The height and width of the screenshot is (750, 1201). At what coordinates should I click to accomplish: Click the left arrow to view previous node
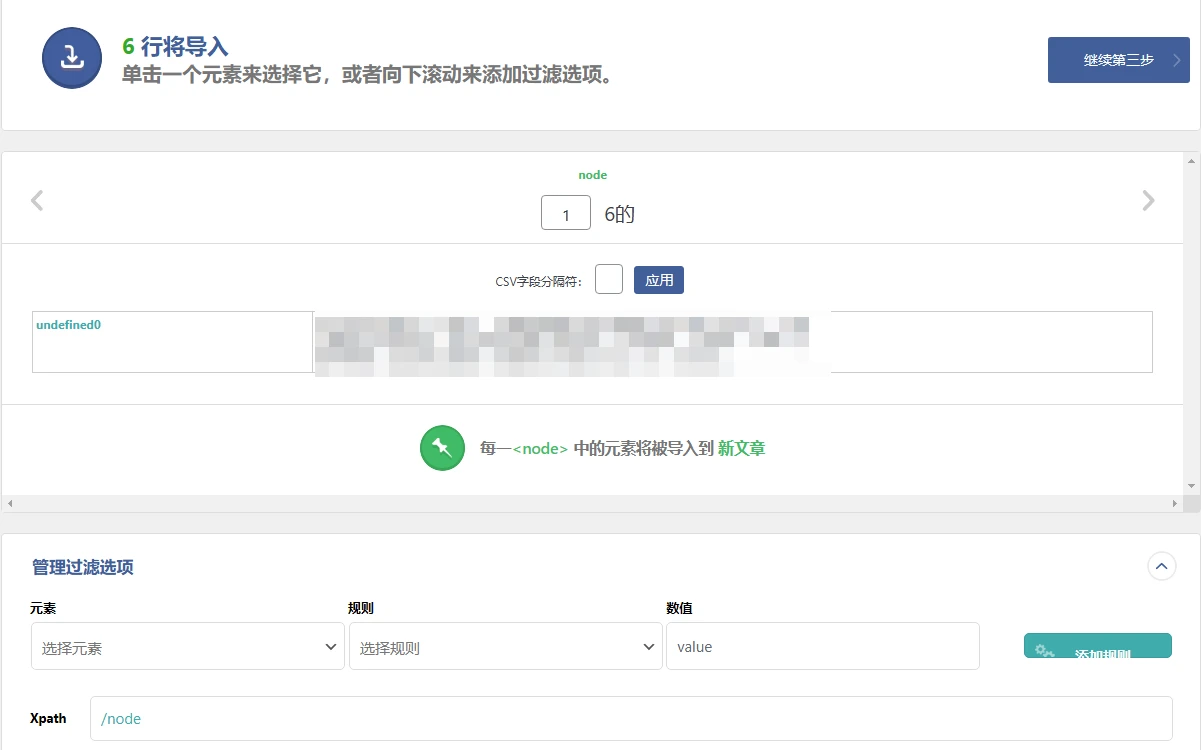point(36,200)
